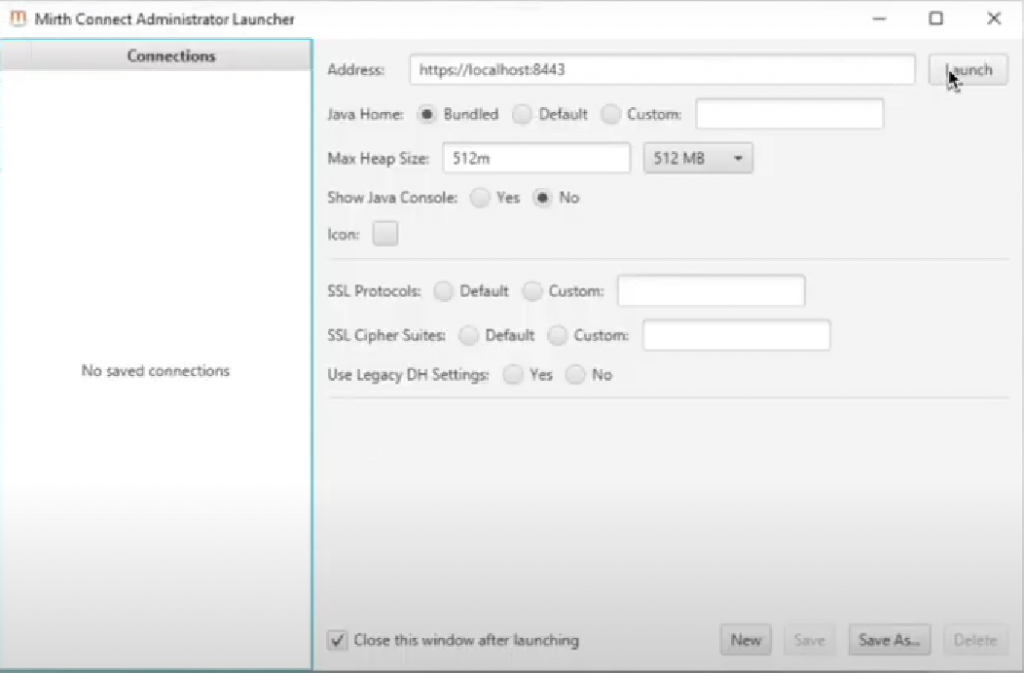Minimize the launcher window
Viewport: 1024px width, 673px height.
click(879, 19)
